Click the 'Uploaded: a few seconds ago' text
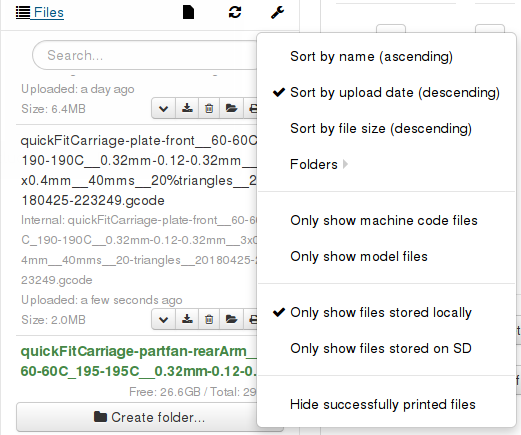The height and width of the screenshot is (435, 521). pyautogui.click(x=102, y=300)
